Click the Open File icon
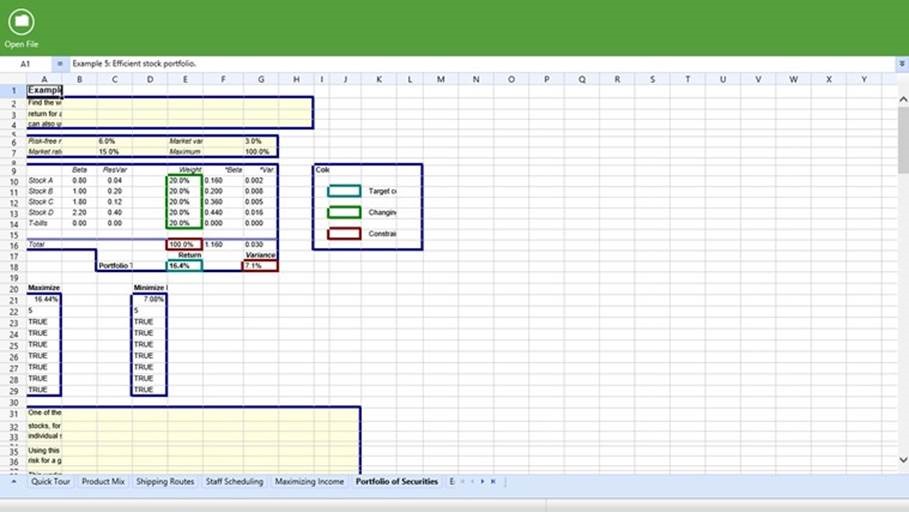Image resolution: width=909 pixels, height=512 pixels. pyautogui.click(x=20, y=23)
